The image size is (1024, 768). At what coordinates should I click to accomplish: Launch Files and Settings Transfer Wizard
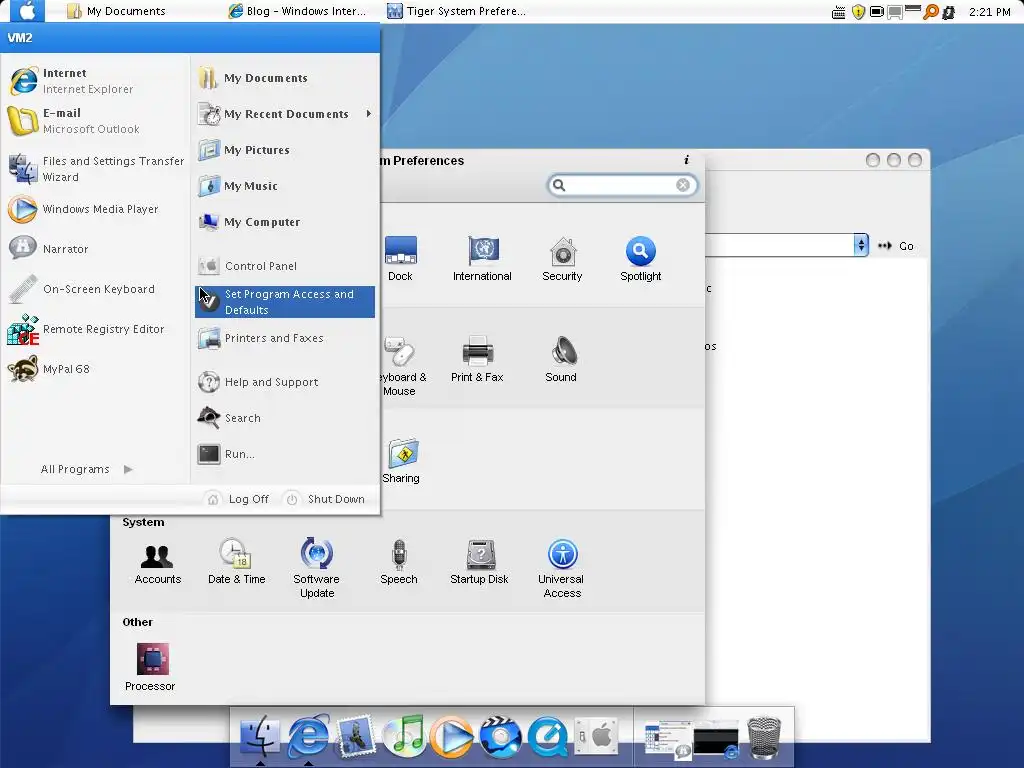click(95, 168)
